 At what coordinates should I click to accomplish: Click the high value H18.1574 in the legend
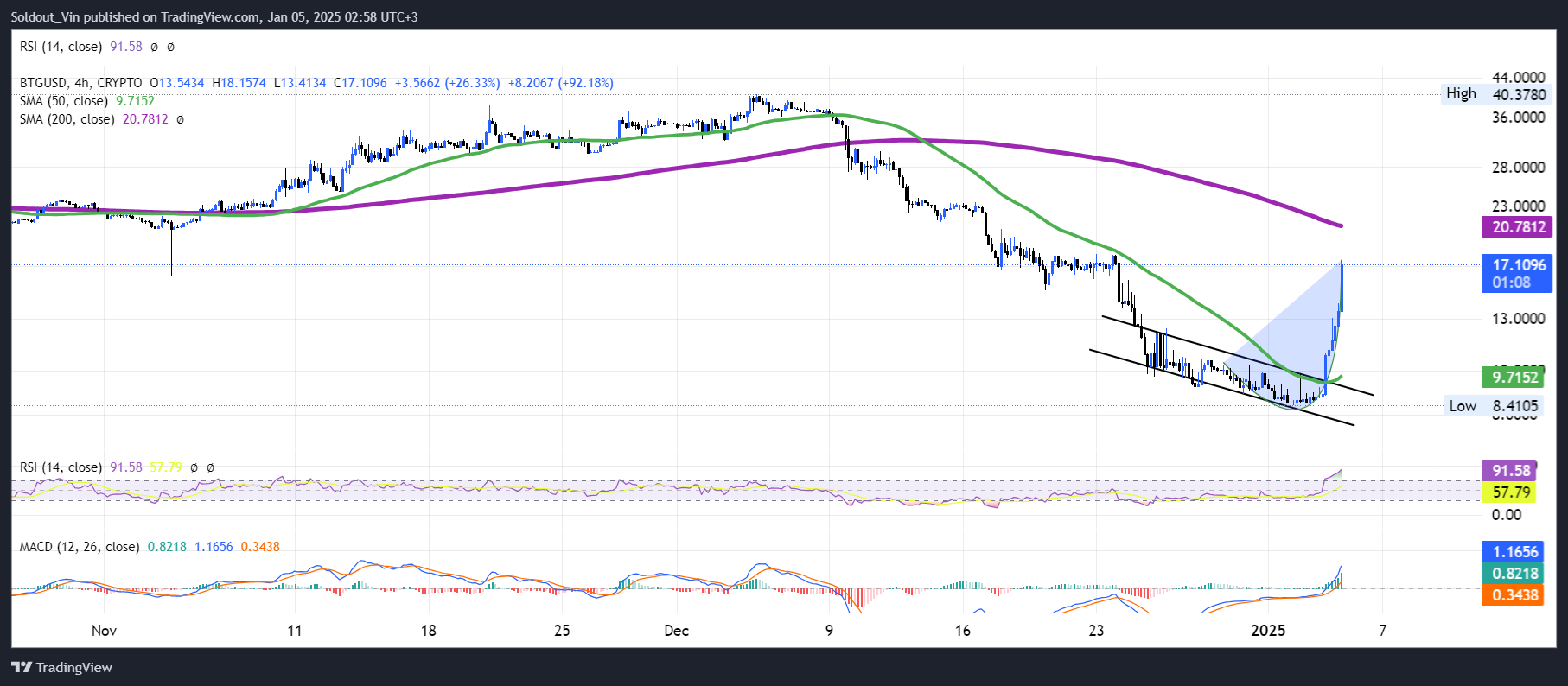[x=239, y=83]
